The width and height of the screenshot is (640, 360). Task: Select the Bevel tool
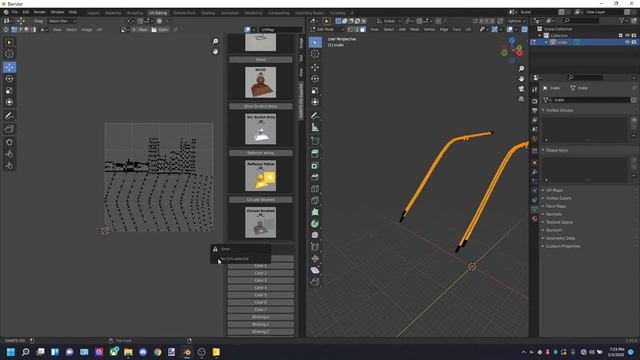click(315, 177)
